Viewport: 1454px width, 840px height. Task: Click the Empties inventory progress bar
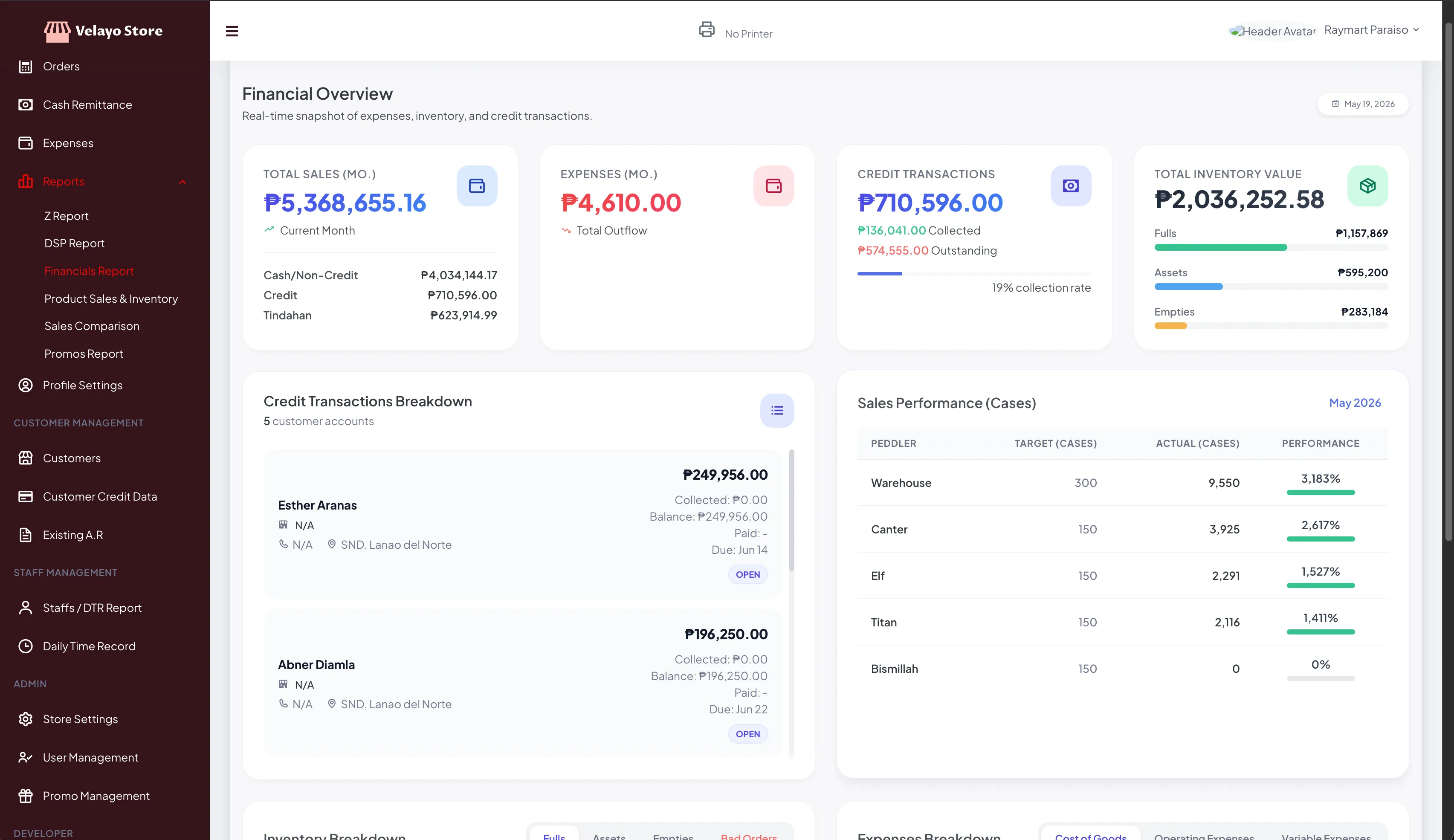[1271, 325]
